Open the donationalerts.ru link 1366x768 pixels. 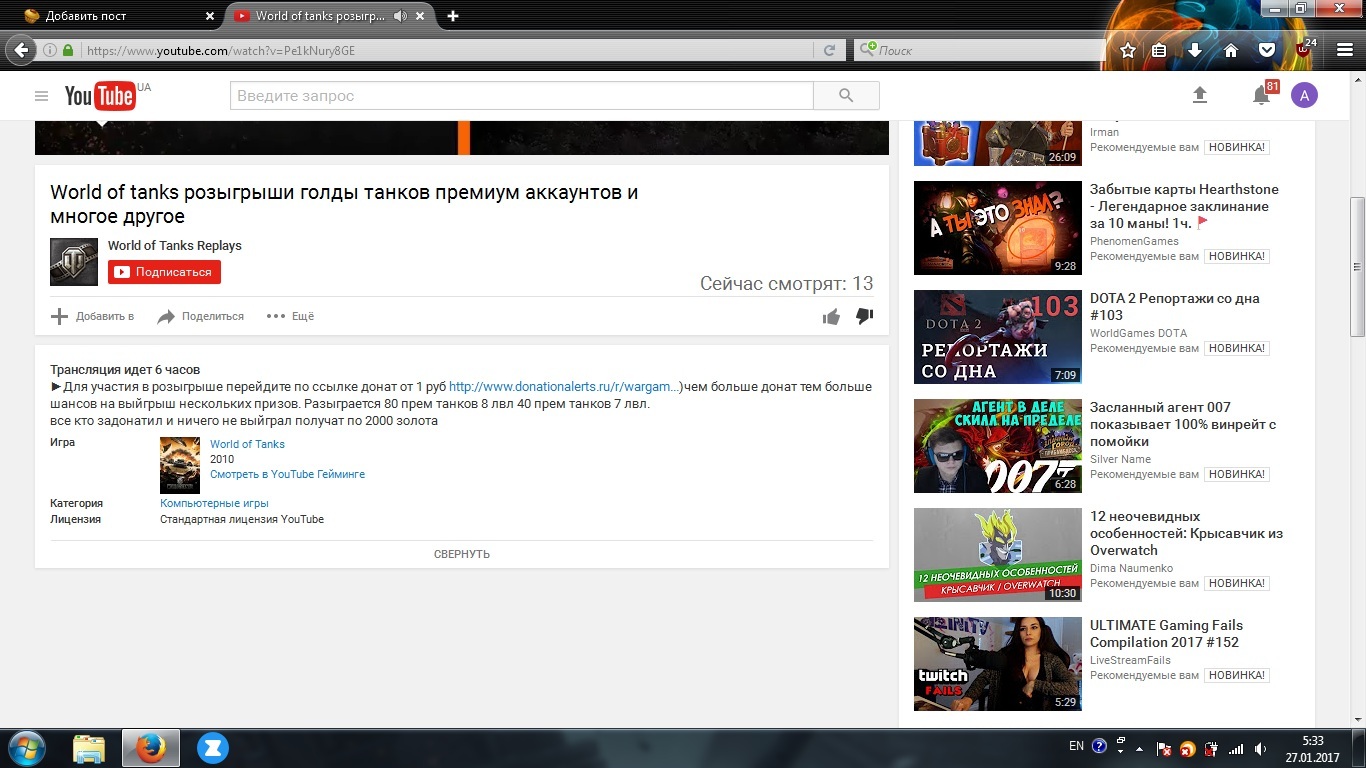(x=565, y=387)
